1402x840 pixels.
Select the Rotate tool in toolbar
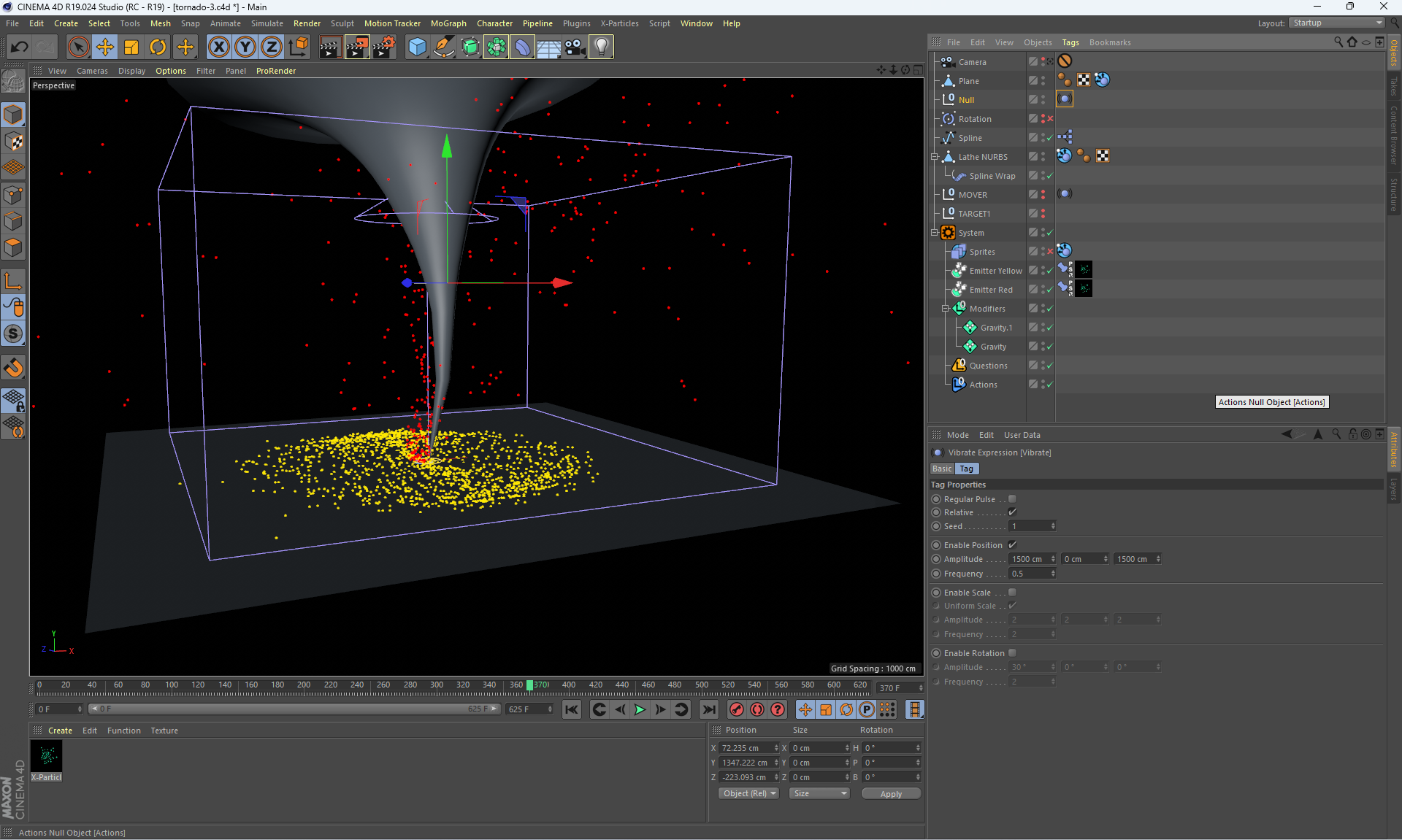tap(158, 47)
